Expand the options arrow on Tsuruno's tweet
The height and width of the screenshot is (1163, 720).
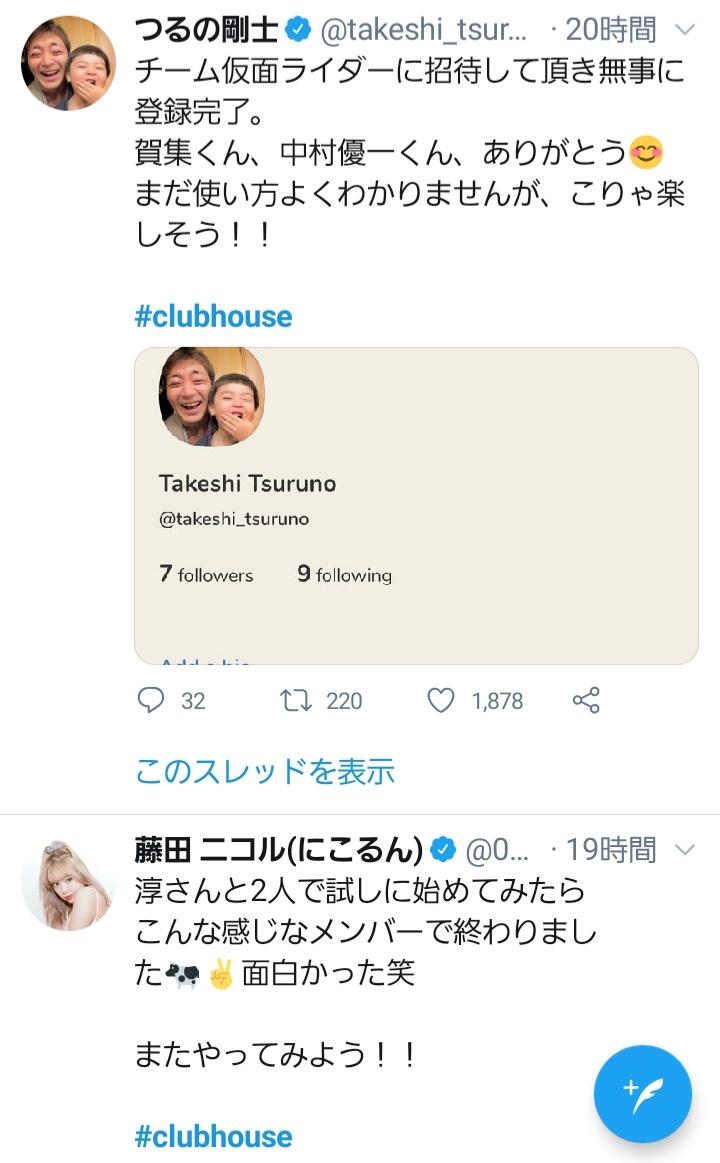(685, 30)
